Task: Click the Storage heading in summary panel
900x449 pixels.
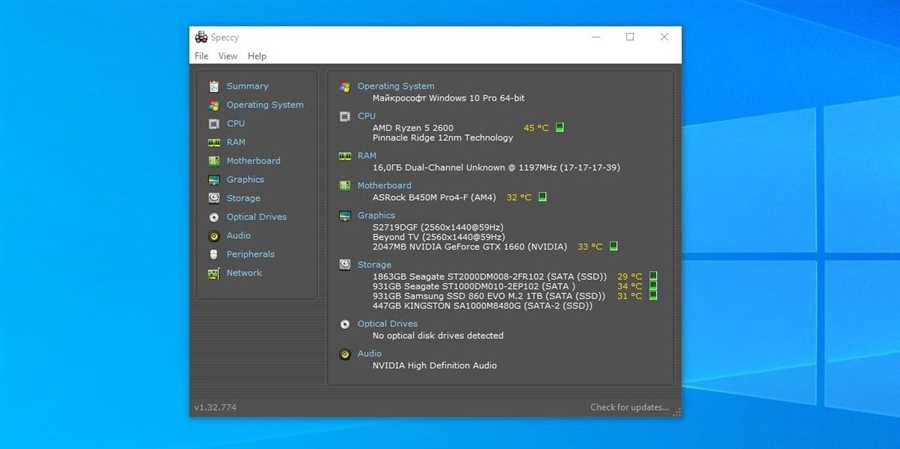Action: (374, 265)
